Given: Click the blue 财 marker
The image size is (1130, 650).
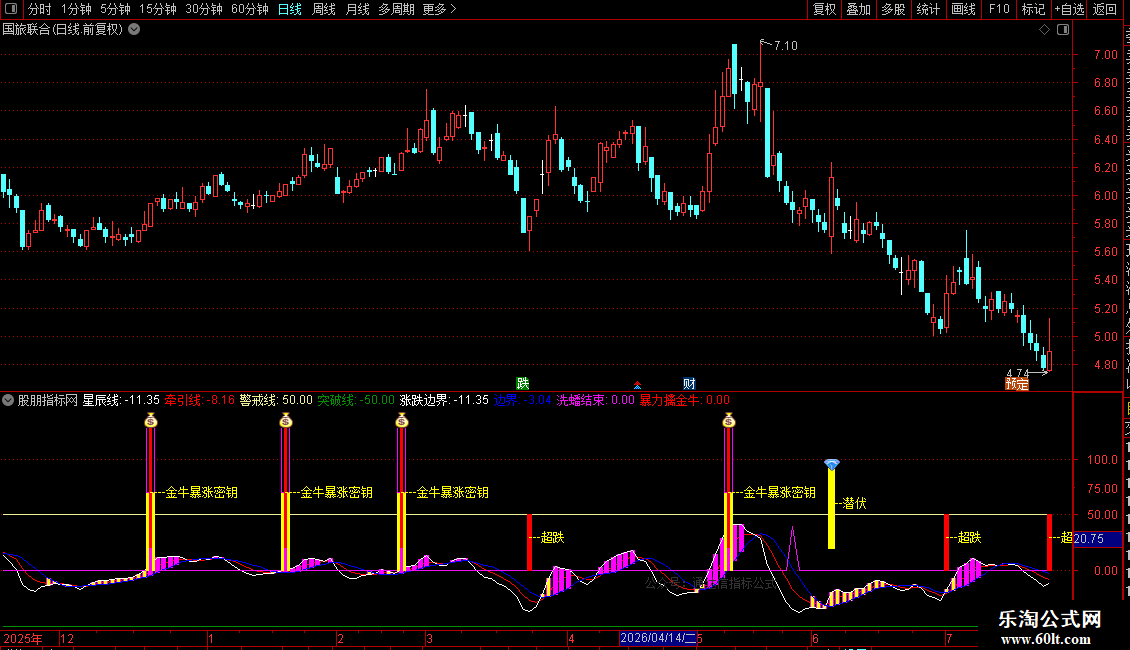Looking at the screenshot, I should click(689, 383).
